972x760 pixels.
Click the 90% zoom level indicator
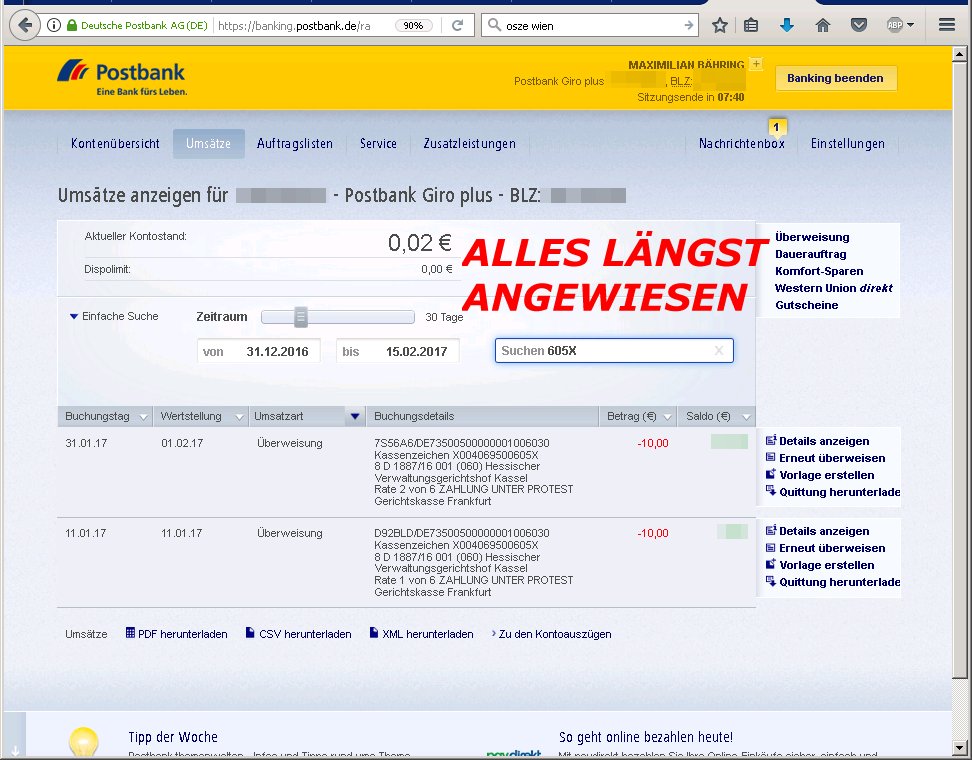point(413,25)
